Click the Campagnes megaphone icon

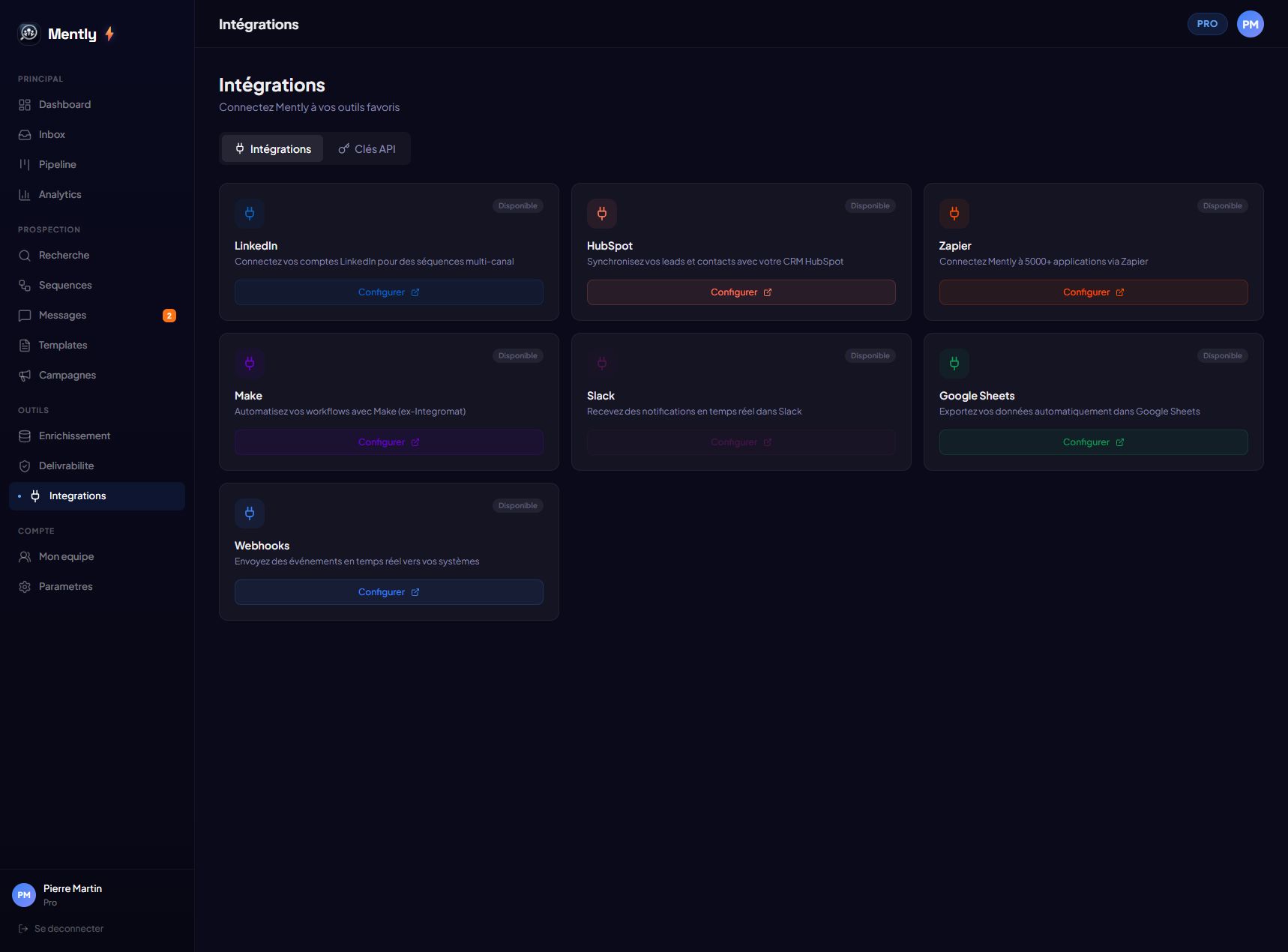coord(25,376)
